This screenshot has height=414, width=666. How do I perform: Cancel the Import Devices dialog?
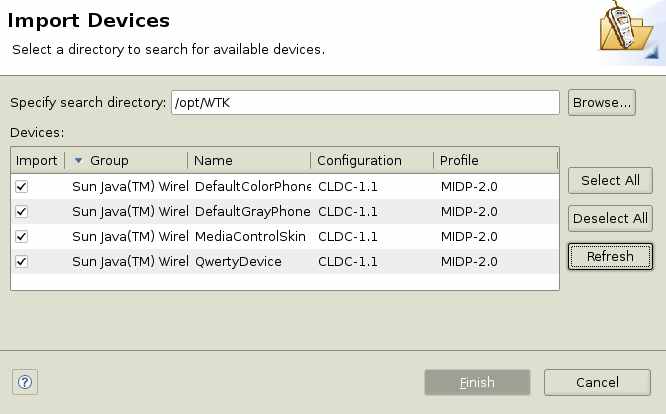click(x=597, y=383)
